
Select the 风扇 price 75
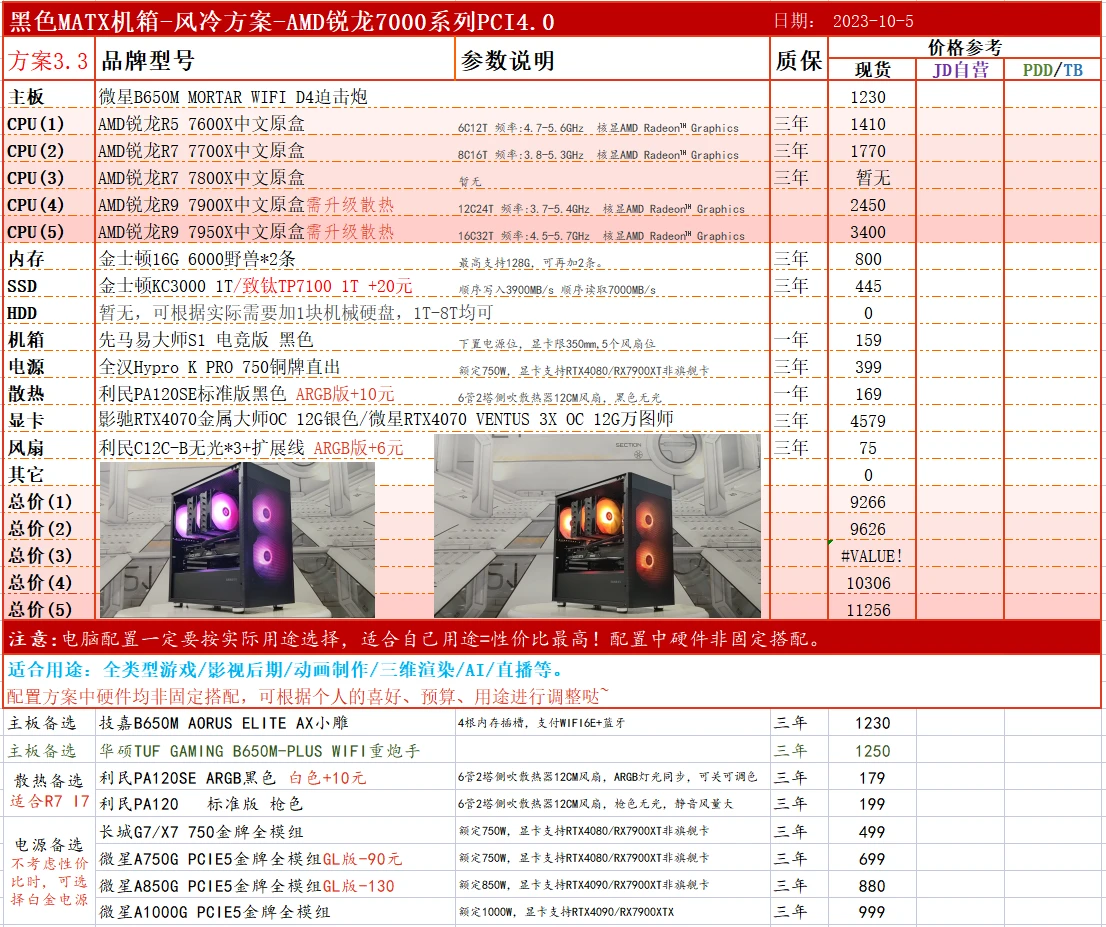868,448
